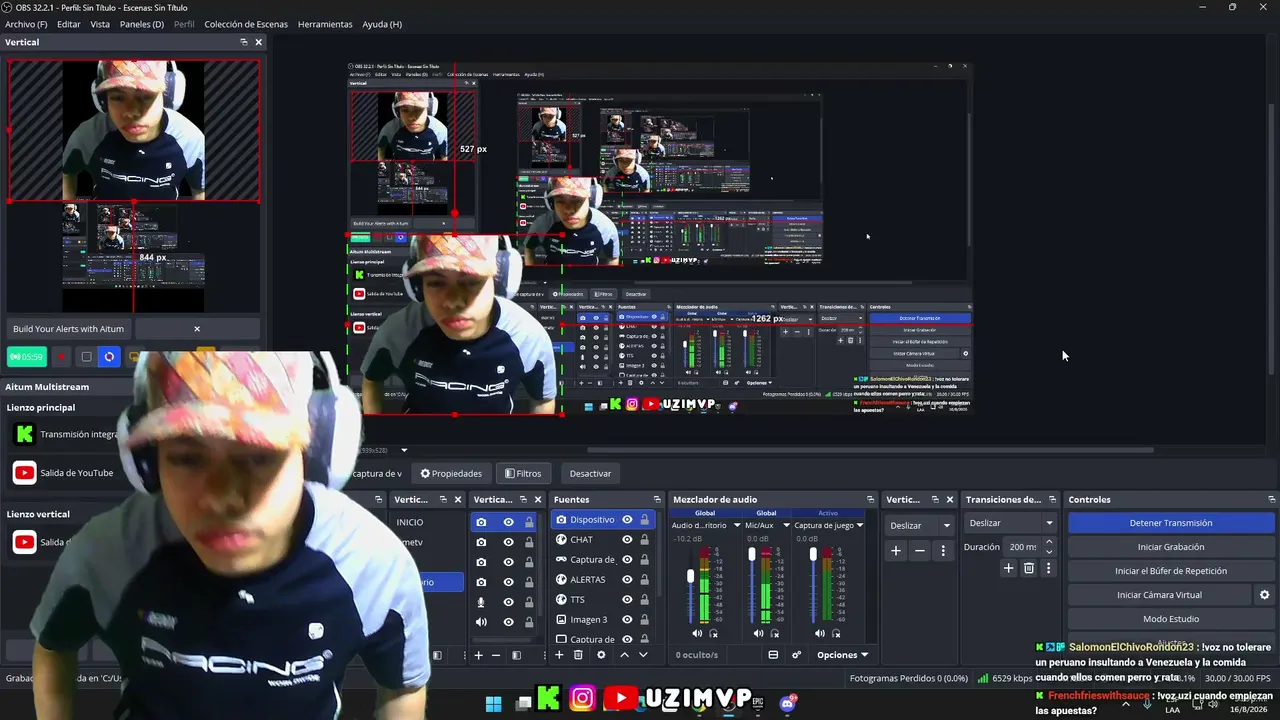1280x720 pixels.
Task: Open the audio mixer Opciones dropdown
Action: (842, 655)
